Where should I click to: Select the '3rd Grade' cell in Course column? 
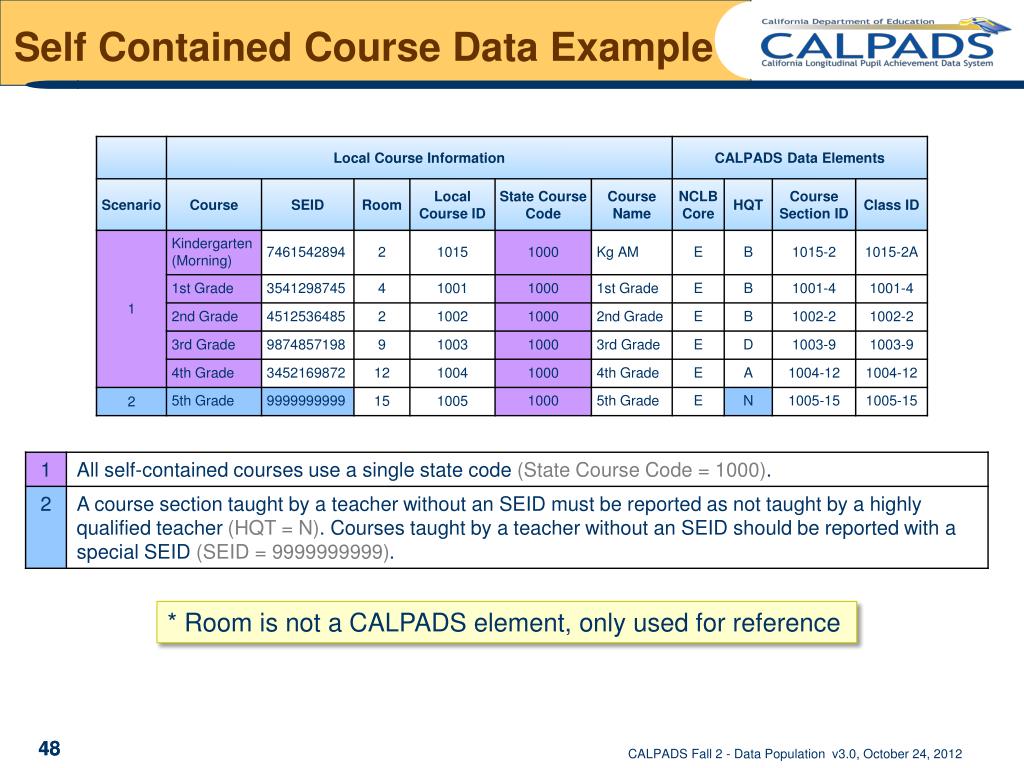click(214, 345)
